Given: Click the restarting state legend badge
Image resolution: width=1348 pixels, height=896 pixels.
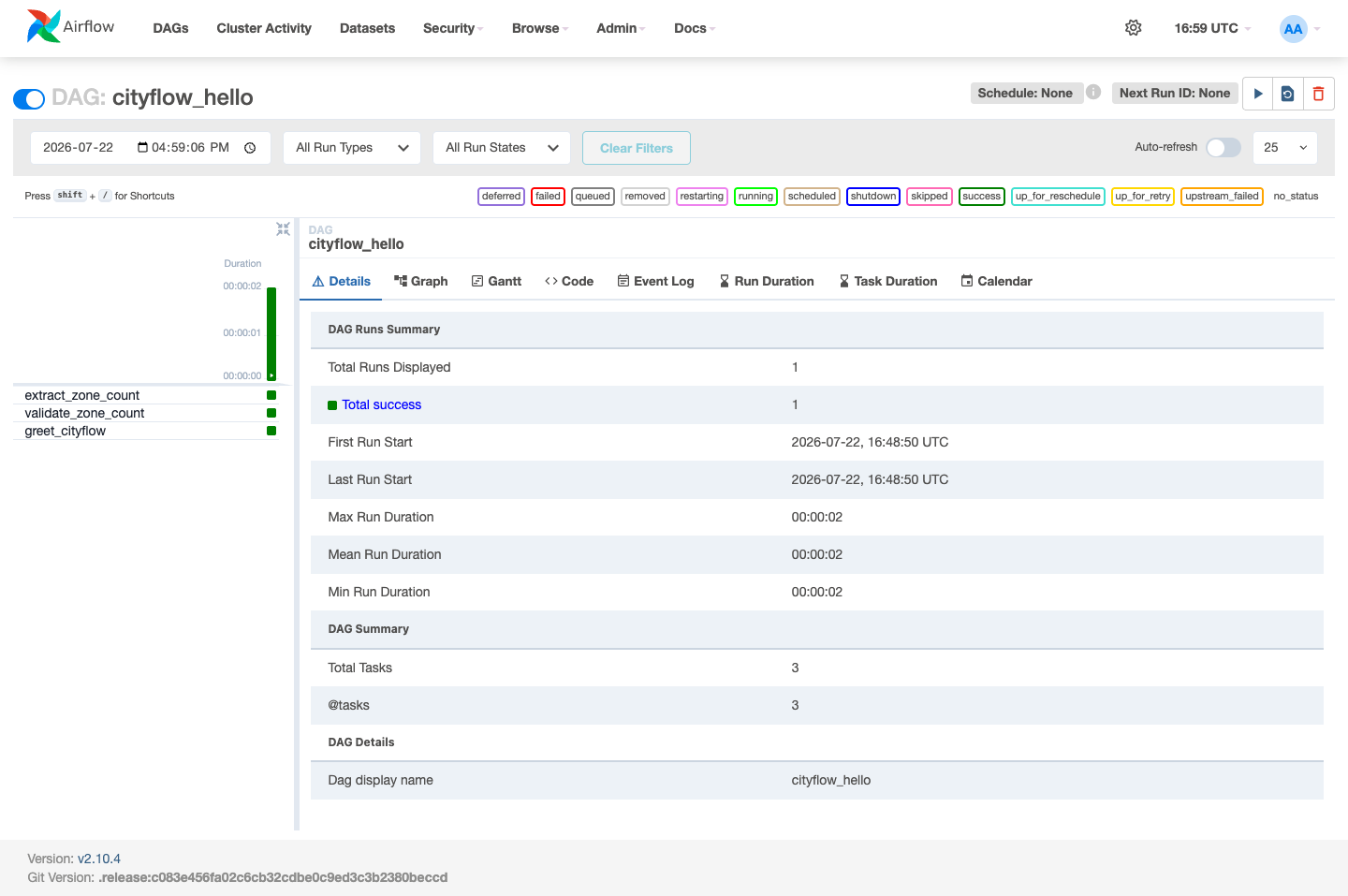Looking at the screenshot, I should [x=701, y=196].
